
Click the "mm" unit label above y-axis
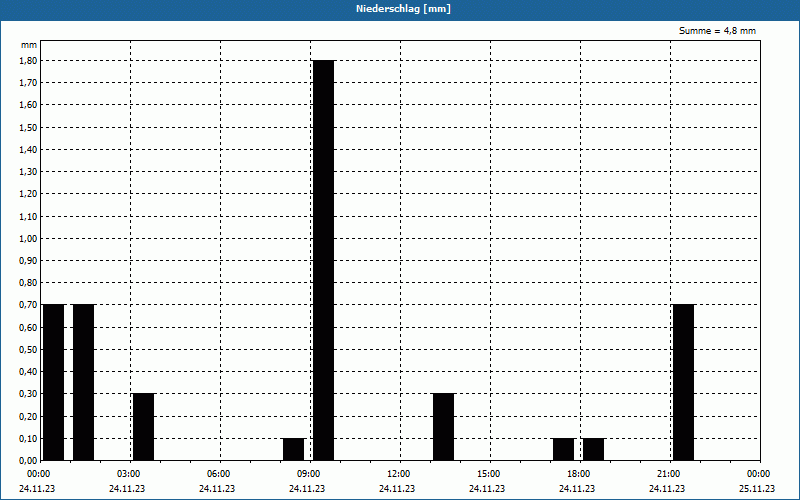(29, 45)
